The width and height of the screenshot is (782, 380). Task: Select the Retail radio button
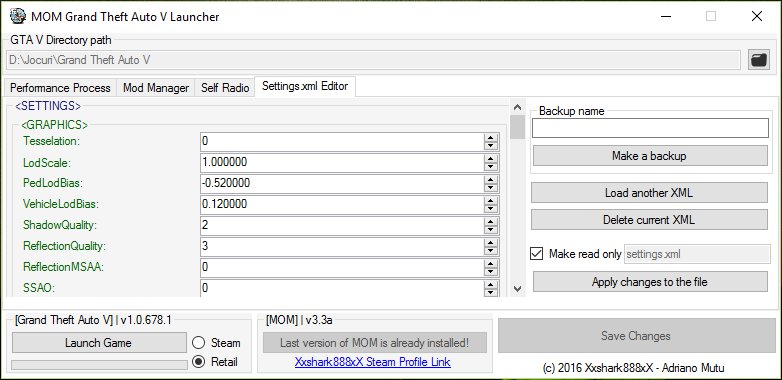(198, 362)
